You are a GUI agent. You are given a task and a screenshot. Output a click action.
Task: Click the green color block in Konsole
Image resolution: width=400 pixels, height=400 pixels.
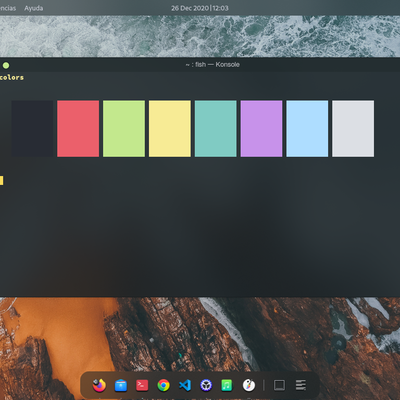coord(124,129)
